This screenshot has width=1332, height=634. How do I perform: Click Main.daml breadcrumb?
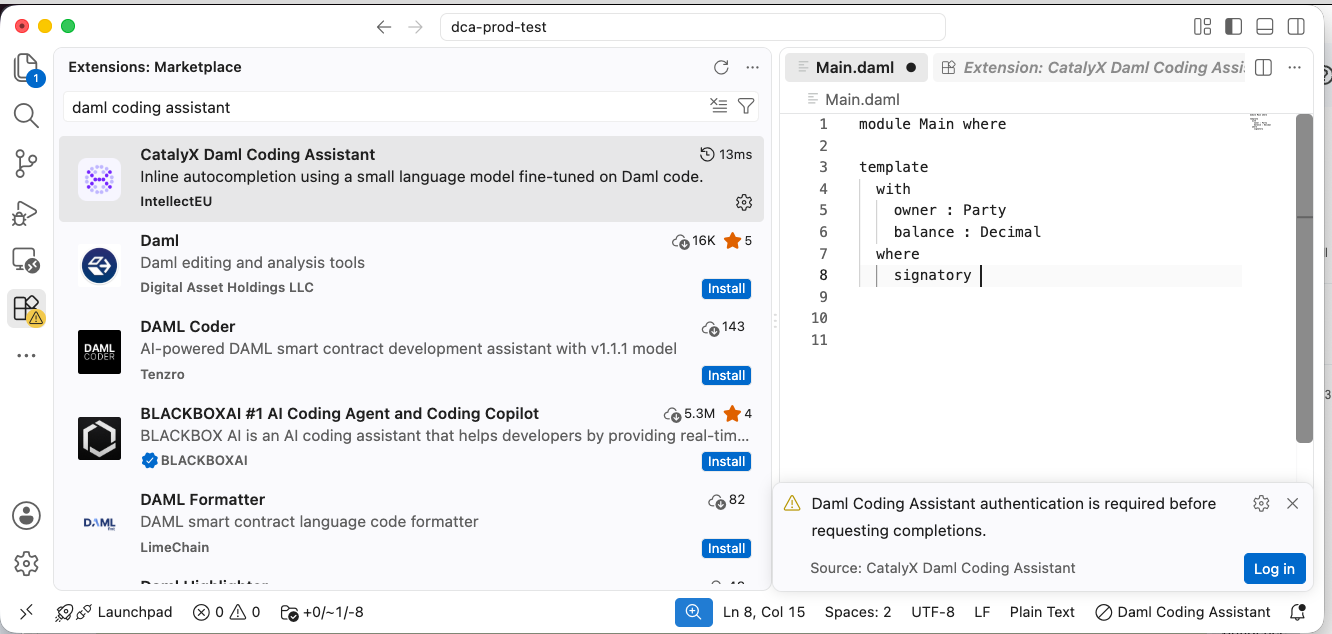pyautogui.click(x=861, y=99)
